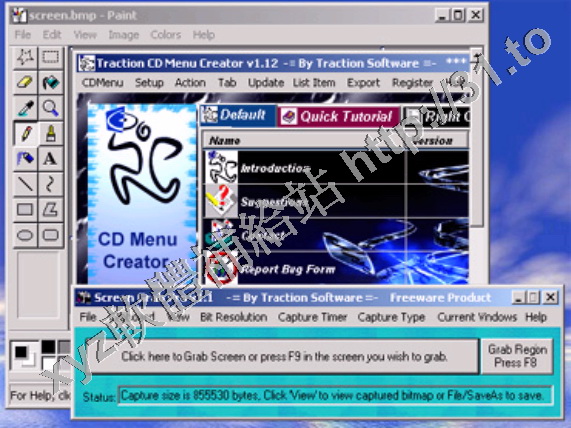Viewport: 571px width, 428px height.
Task: Open the CDMenu menu
Action: point(103,83)
